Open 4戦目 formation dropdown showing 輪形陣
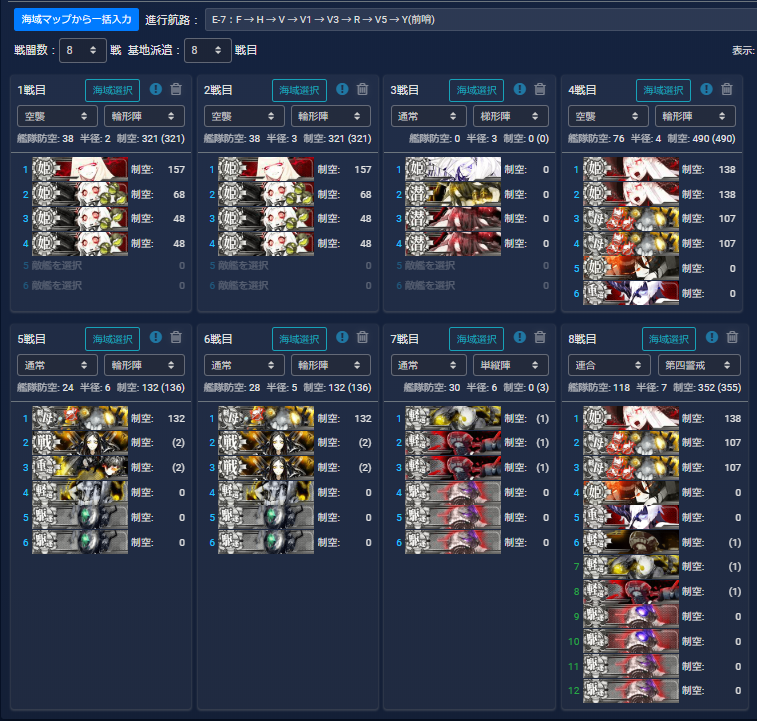 [695, 116]
